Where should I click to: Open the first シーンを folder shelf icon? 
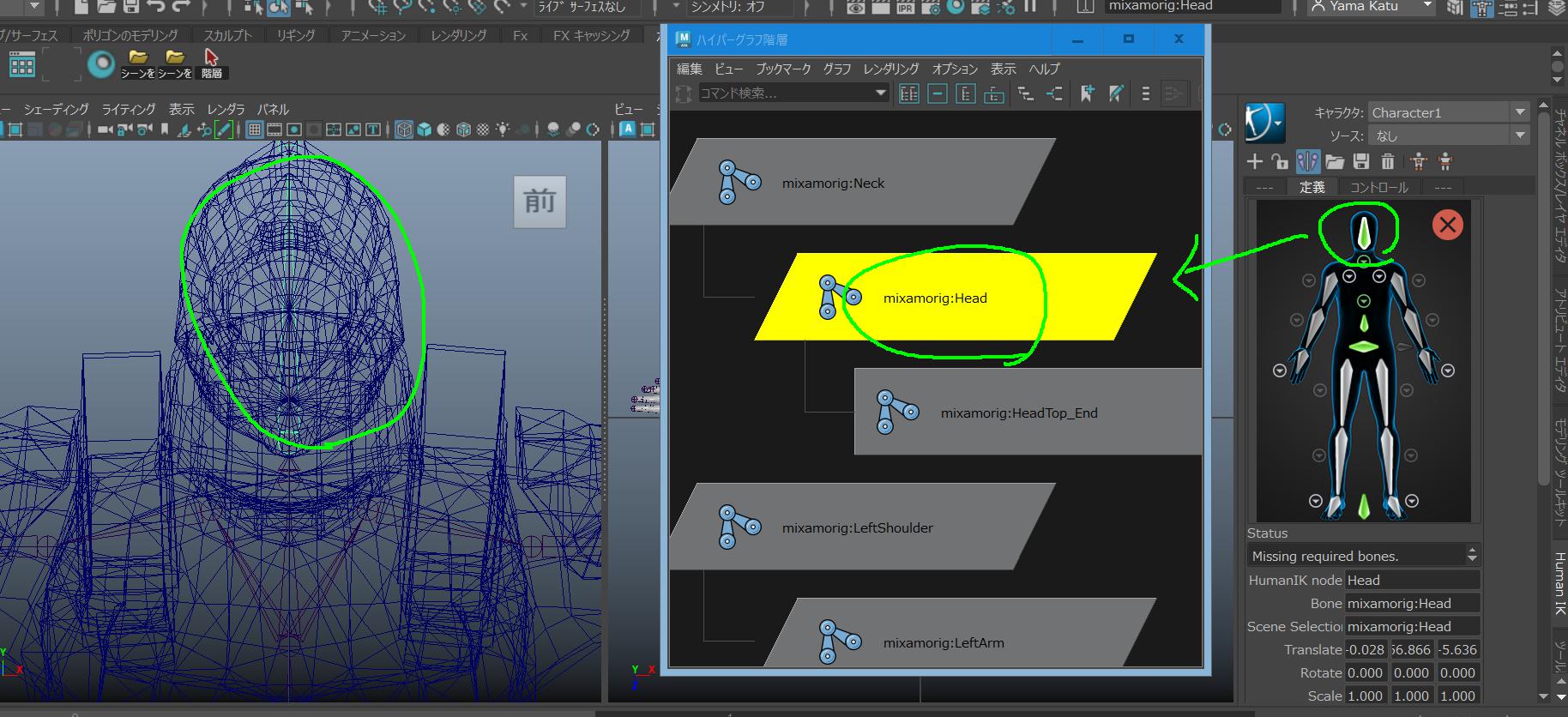point(137,63)
